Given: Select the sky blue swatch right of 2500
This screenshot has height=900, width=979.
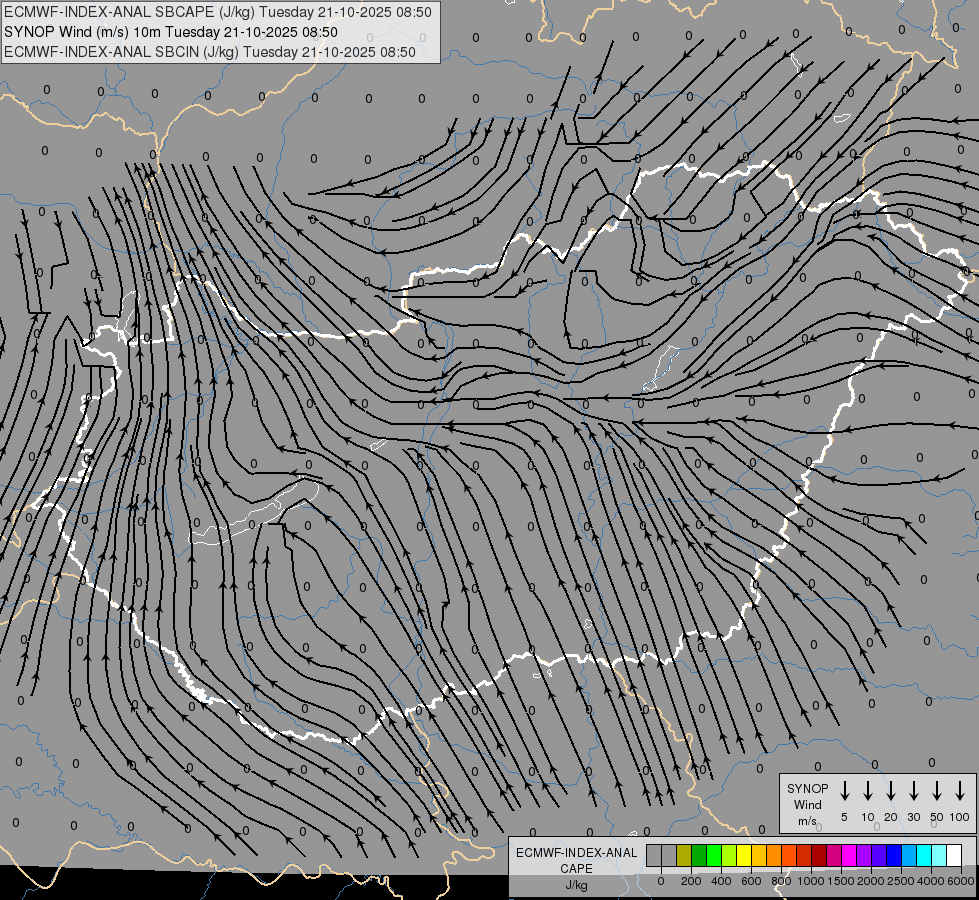Looking at the screenshot, I should (x=909, y=855).
